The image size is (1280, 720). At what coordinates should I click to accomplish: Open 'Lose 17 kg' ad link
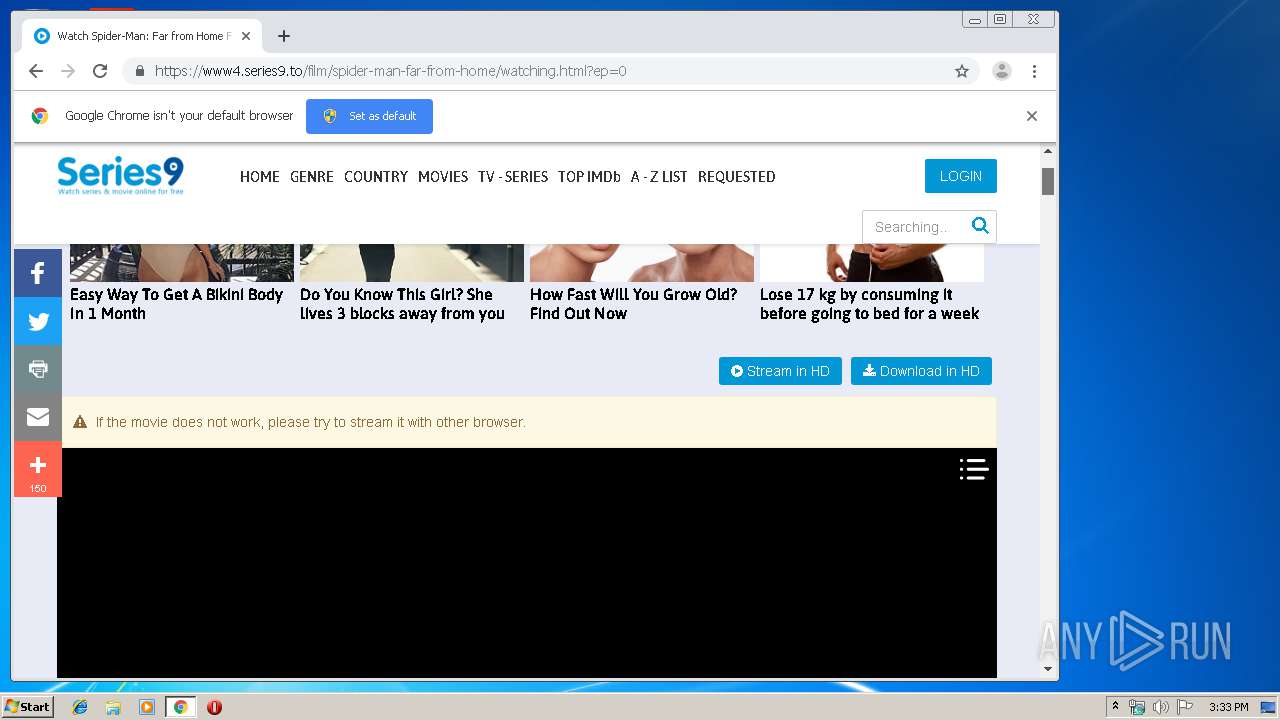coord(869,304)
